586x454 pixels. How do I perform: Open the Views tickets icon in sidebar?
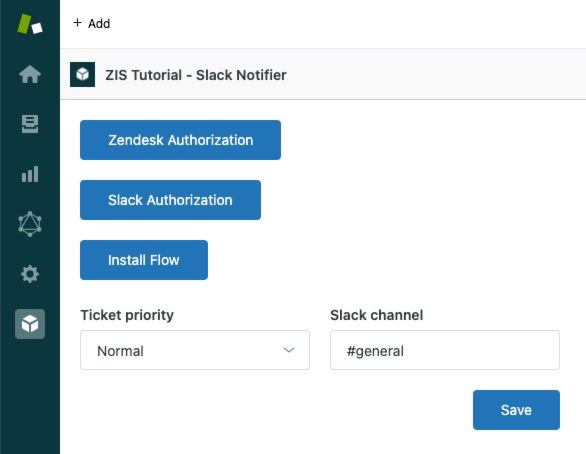[30, 124]
